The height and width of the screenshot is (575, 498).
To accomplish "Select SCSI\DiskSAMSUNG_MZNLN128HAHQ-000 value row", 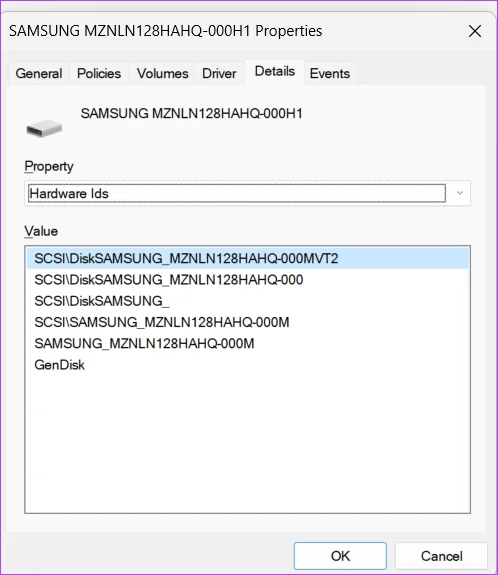I will pos(248,280).
